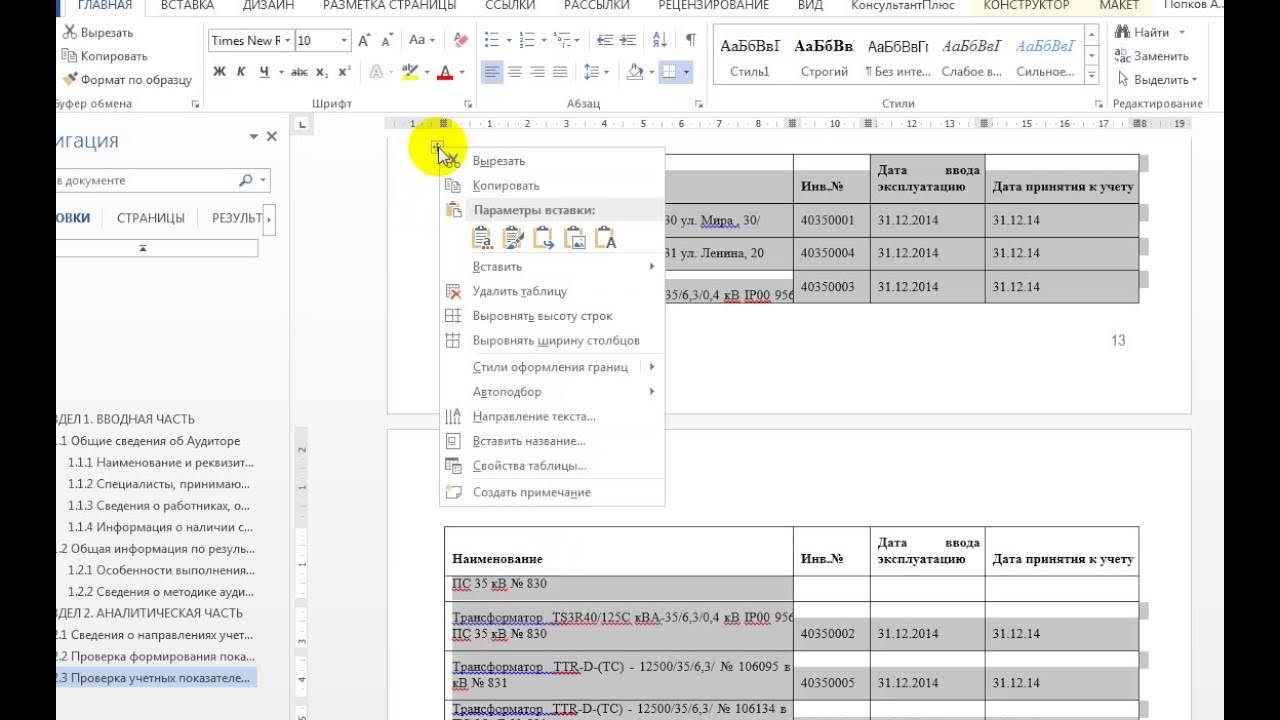This screenshot has height=720, width=1280.
Task: Insert numbered list
Action: pyautogui.click(x=527, y=40)
